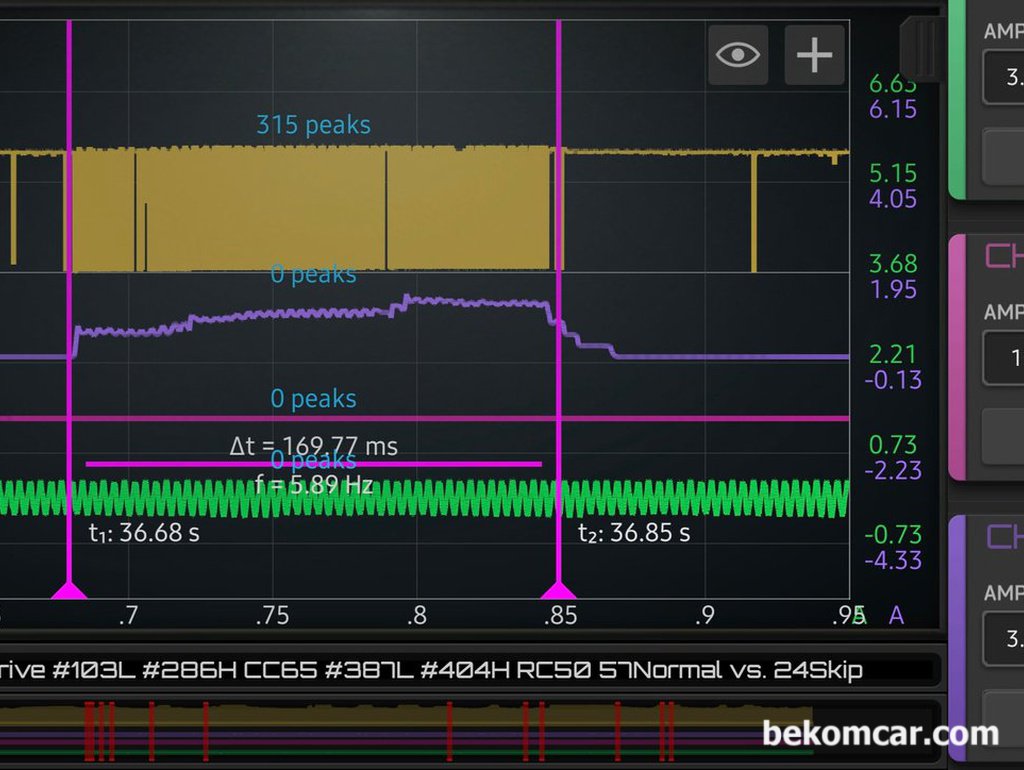The image size is (1024, 770).
Task: Click the purple A unit label
Action: (x=897, y=615)
